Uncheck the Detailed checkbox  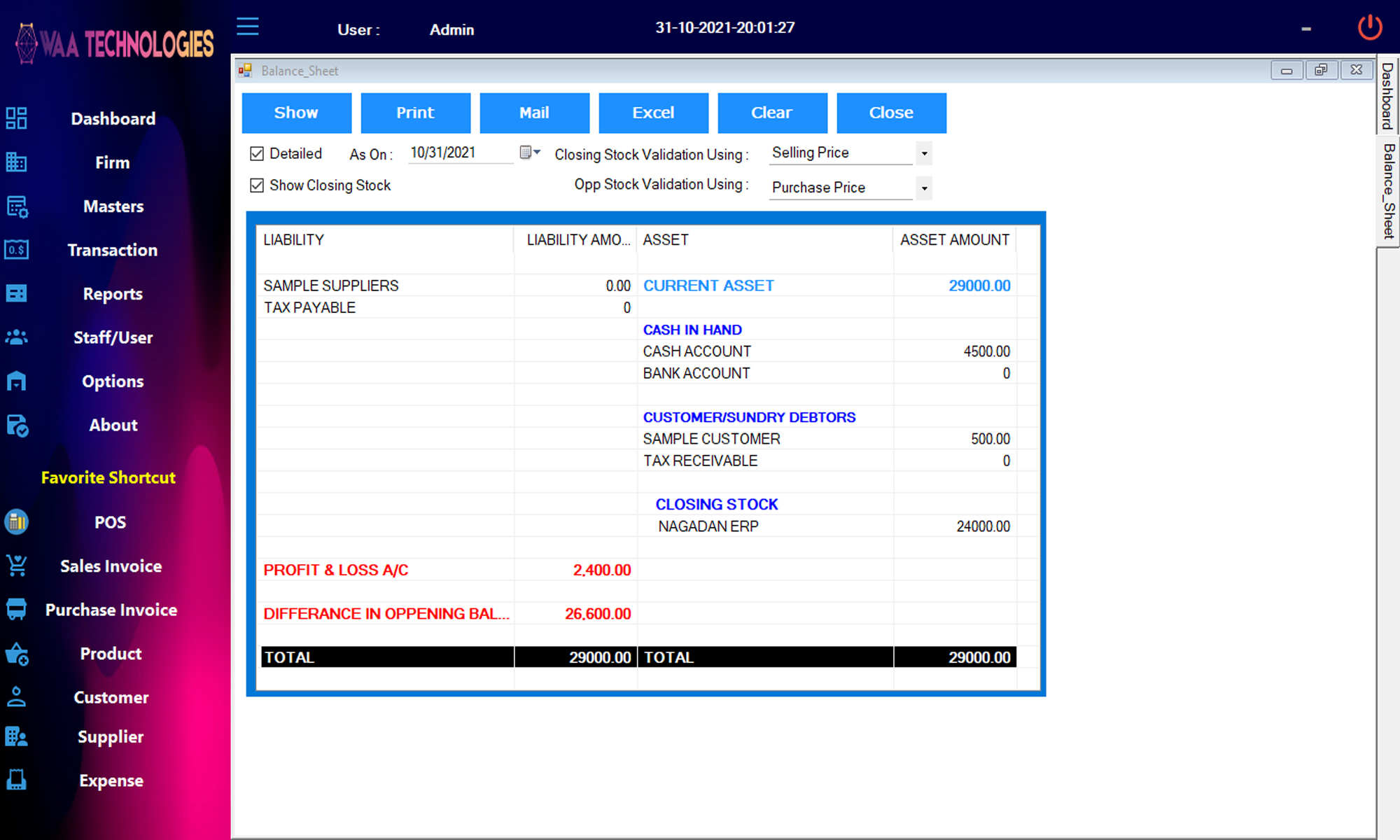[257, 153]
